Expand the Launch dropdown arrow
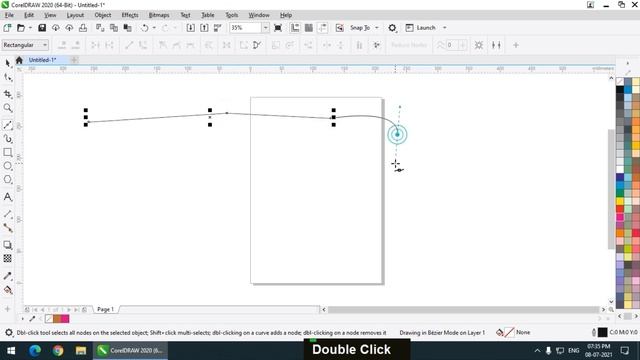Viewport: 640px width, 360px height. click(x=444, y=28)
